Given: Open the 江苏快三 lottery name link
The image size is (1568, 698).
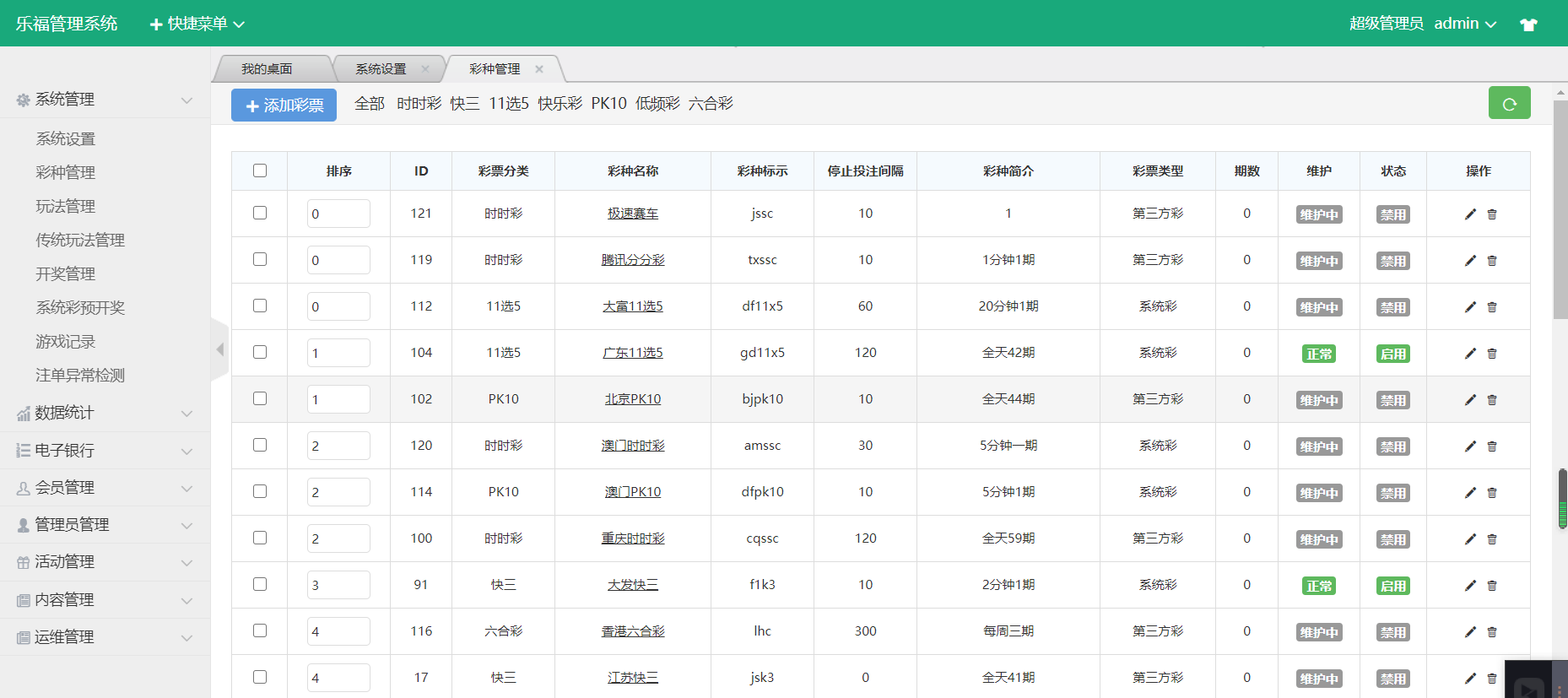Looking at the screenshot, I should tap(633, 678).
